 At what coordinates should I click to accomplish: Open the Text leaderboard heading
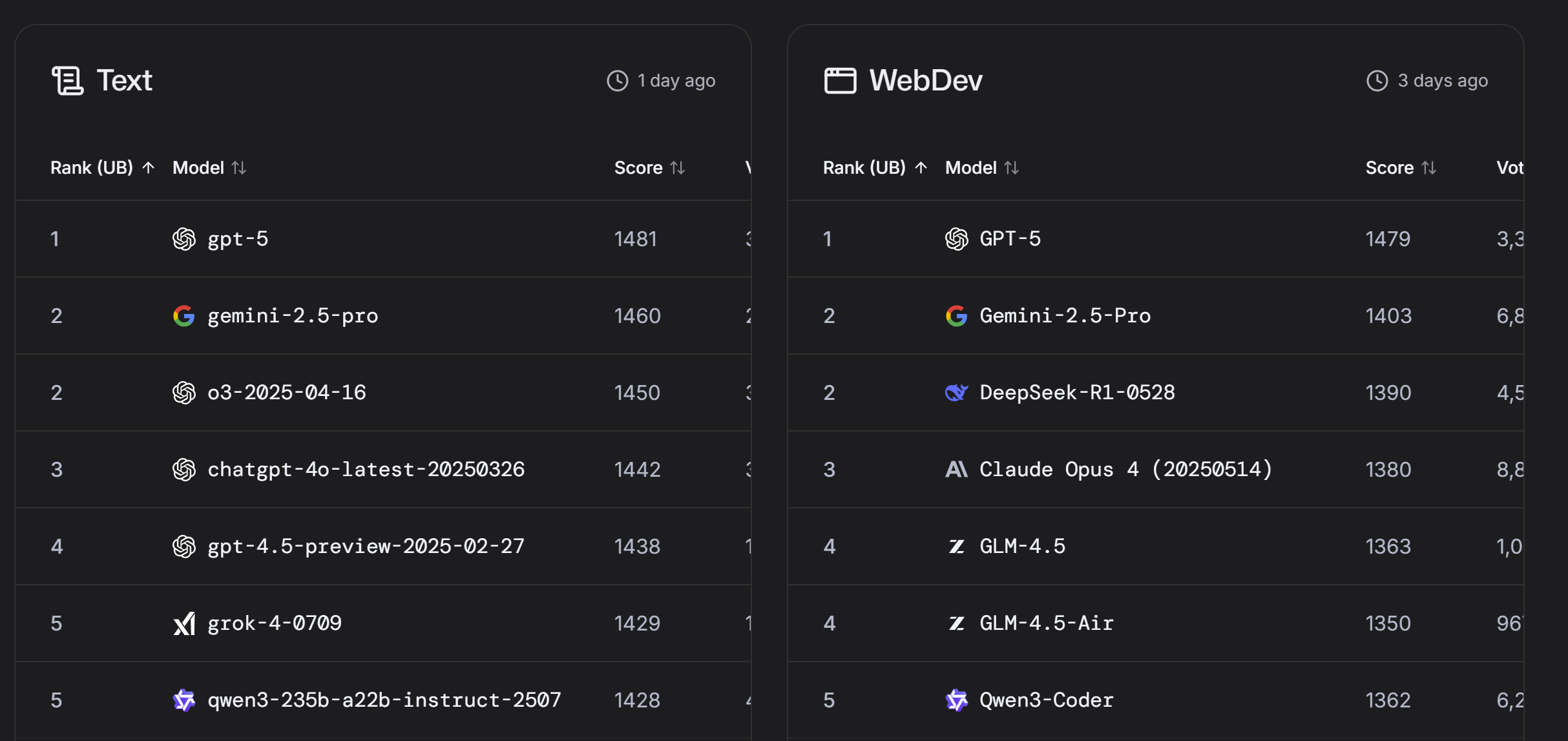point(124,81)
